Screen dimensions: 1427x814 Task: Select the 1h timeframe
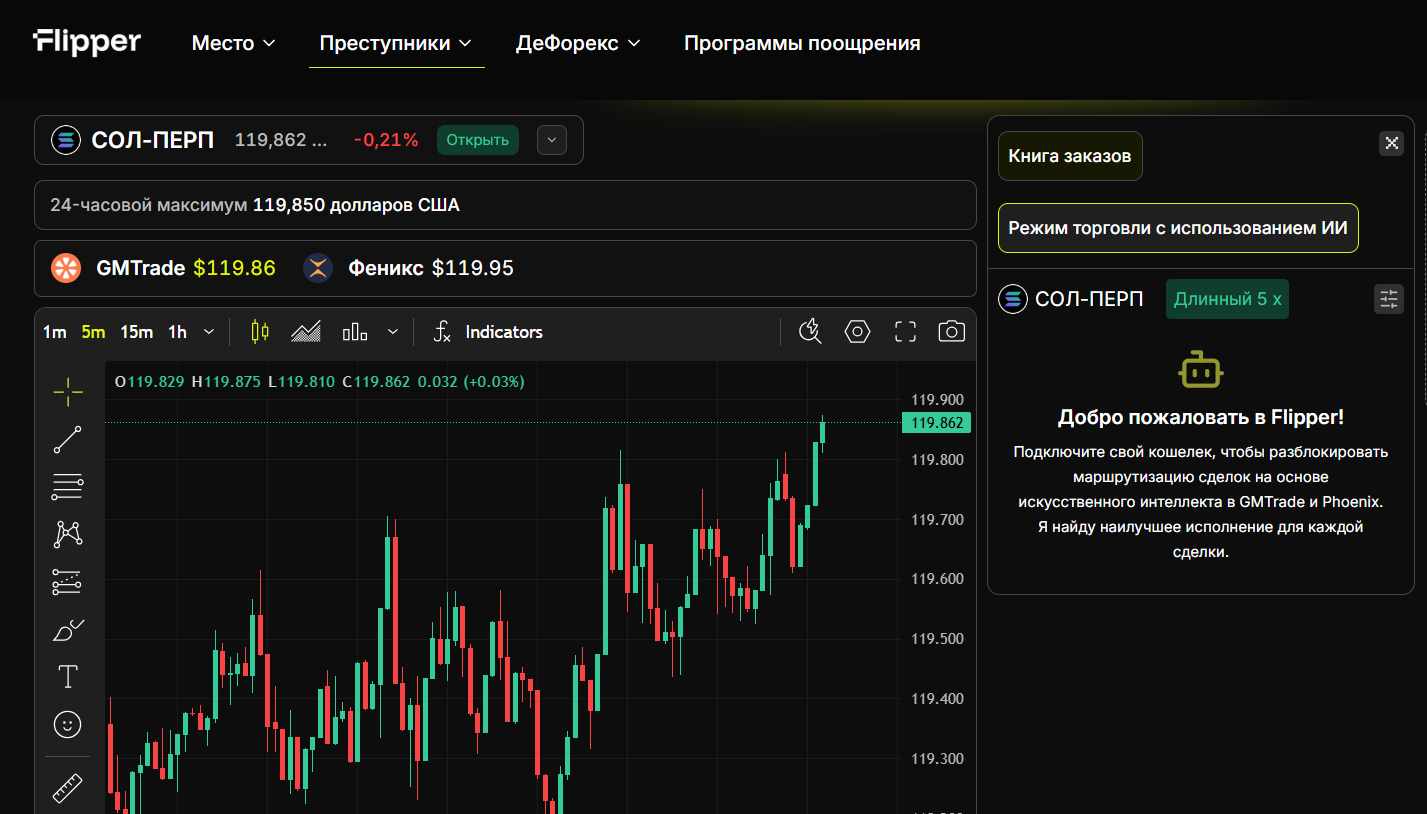coord(177,332)
